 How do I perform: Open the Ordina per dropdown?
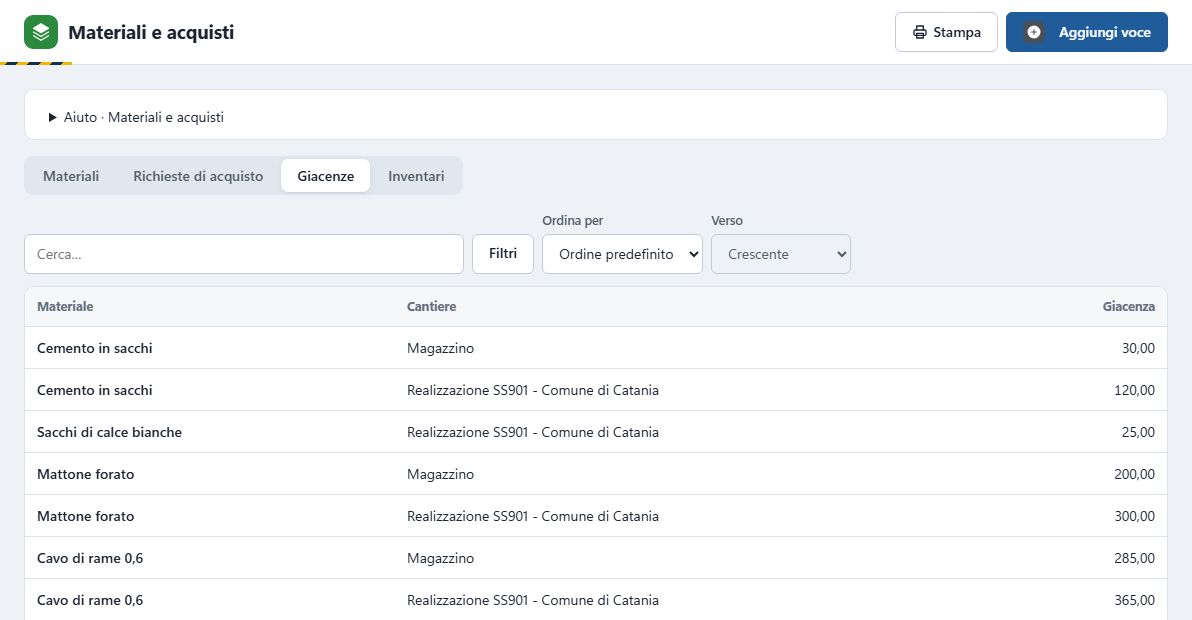coord(622,254)
